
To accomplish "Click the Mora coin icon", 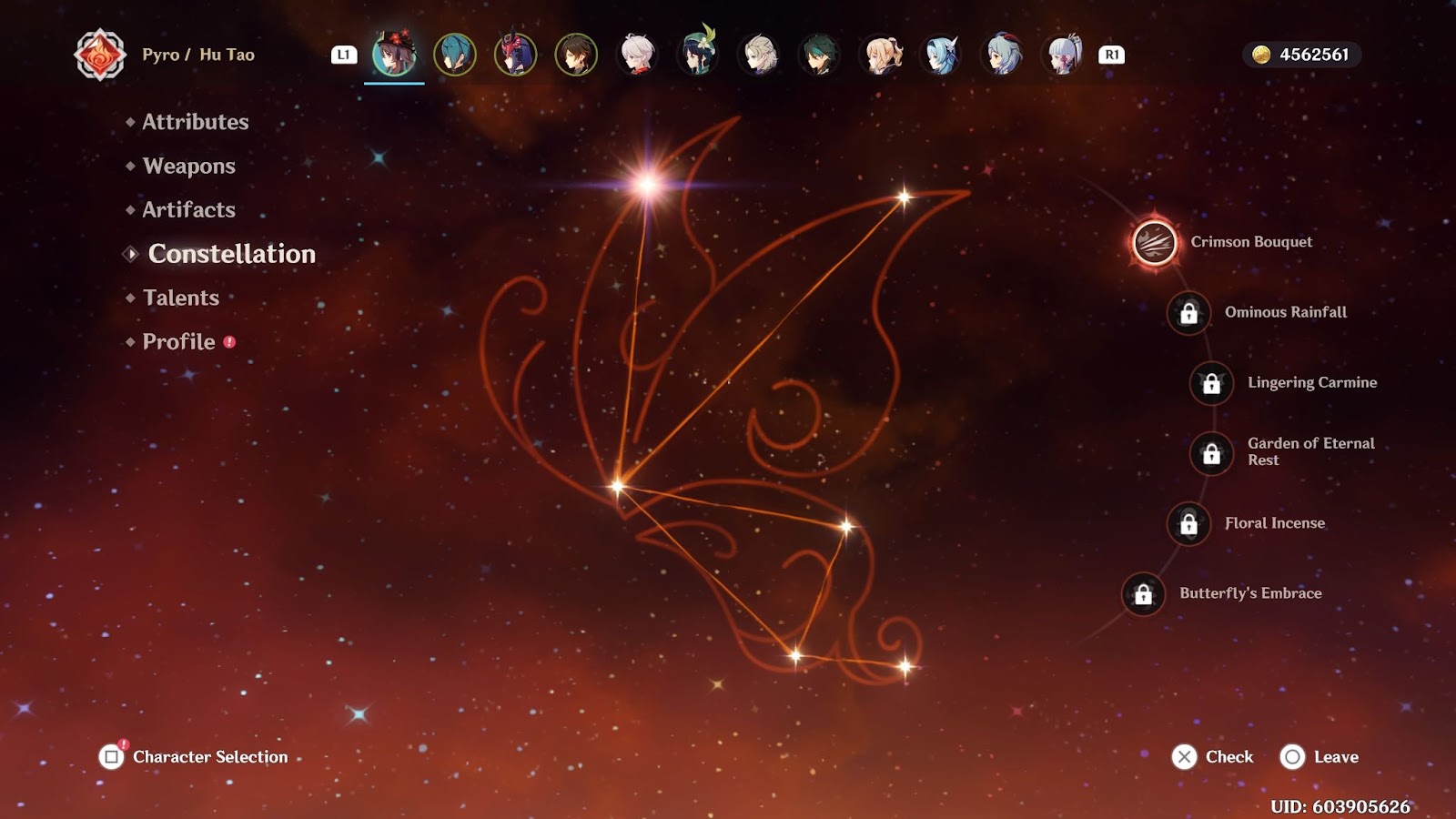I will coord(1261,55).
